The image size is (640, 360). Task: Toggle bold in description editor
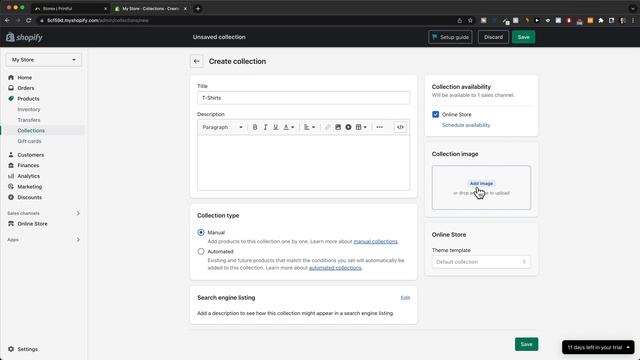click(255, 127)
